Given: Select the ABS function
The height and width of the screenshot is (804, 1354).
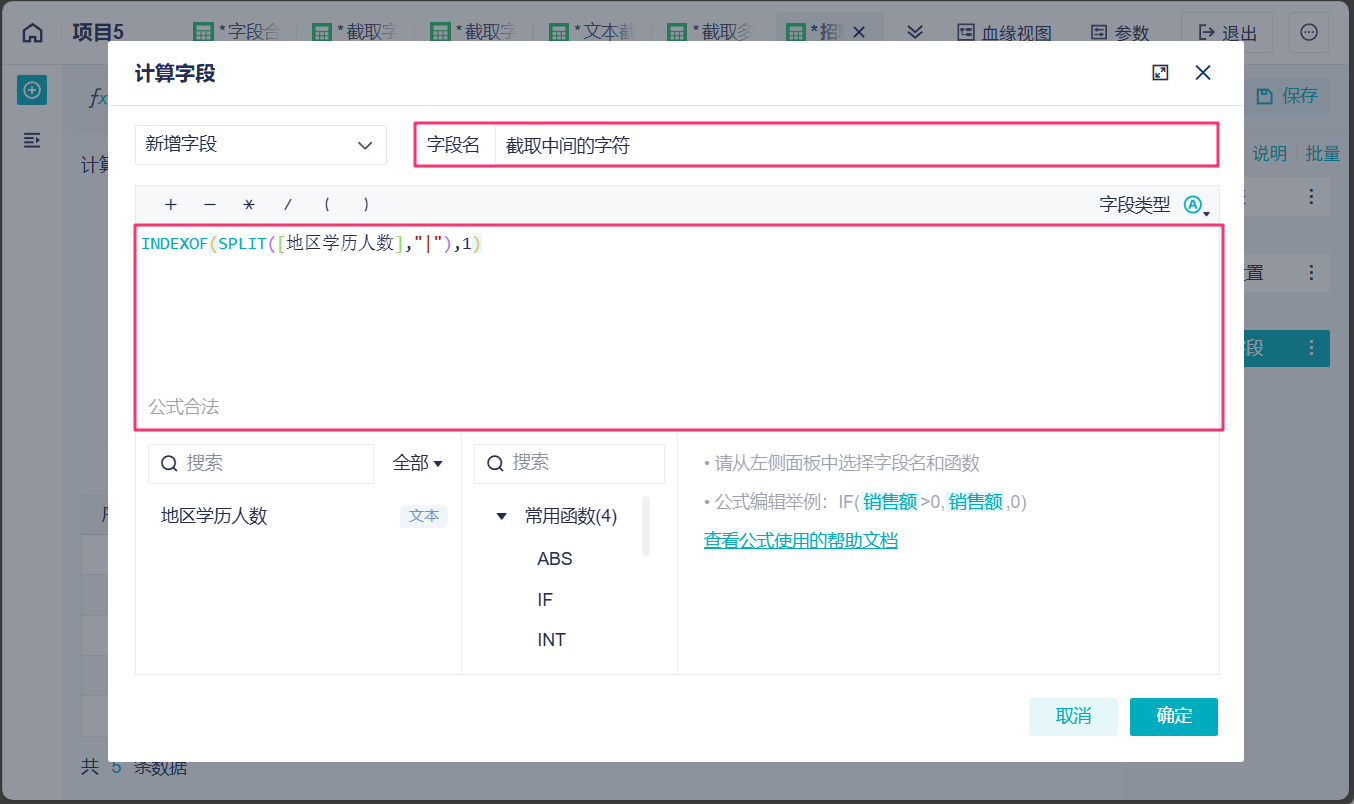Looking at the screenshot, I should coord(555,559).
